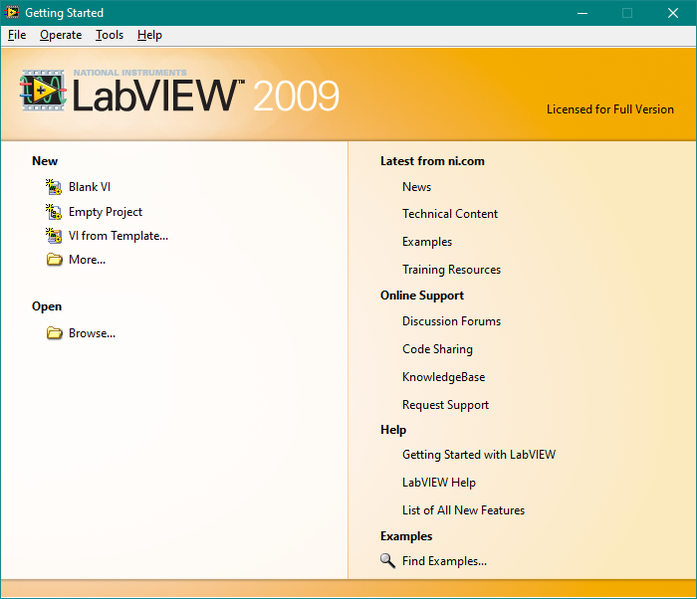
Task: Click the magnifying glass Find Examples icon
Action: coord(388,560)
